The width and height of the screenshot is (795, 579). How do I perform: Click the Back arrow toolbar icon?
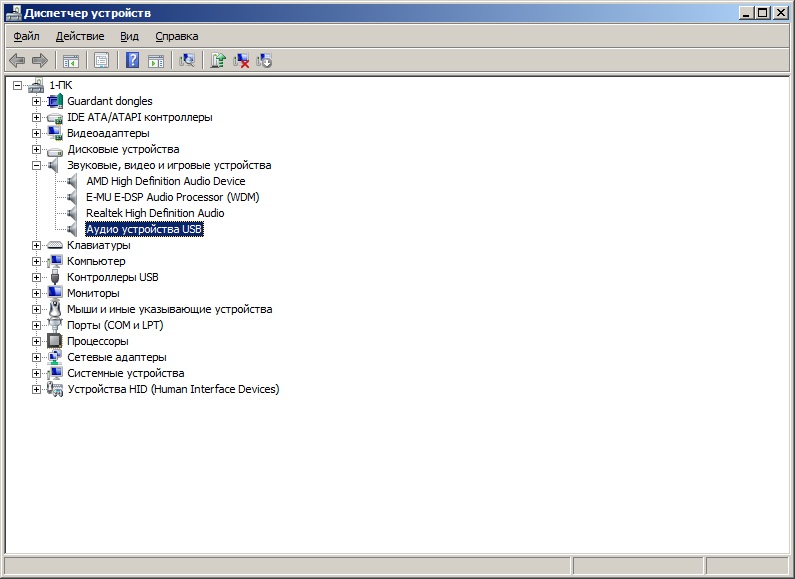(17, 61)
